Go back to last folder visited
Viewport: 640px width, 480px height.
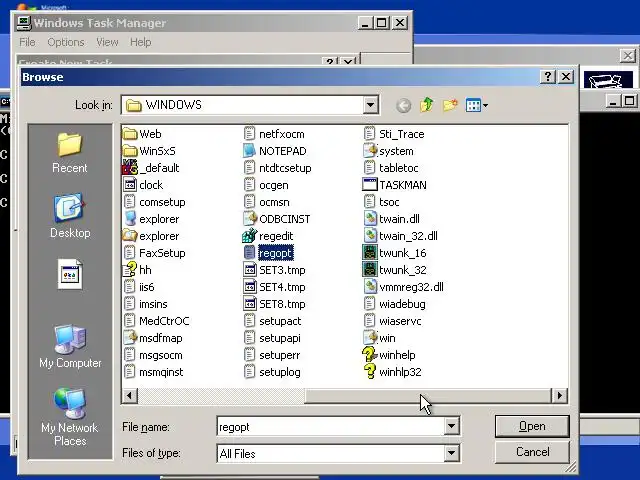(403, 106)
